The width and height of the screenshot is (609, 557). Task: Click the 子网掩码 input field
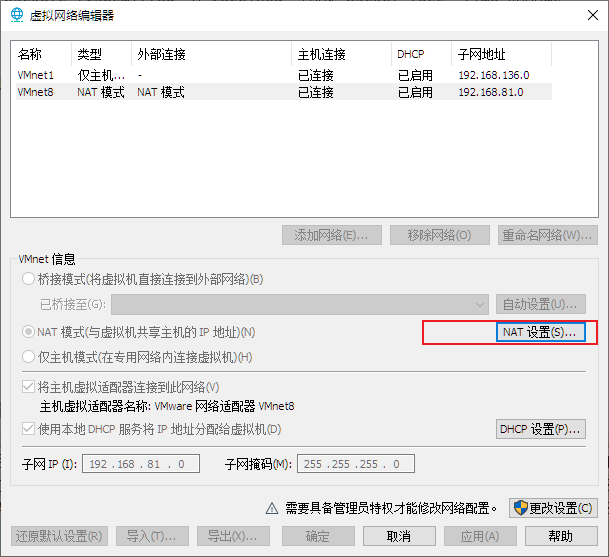(x=356, y=464)
